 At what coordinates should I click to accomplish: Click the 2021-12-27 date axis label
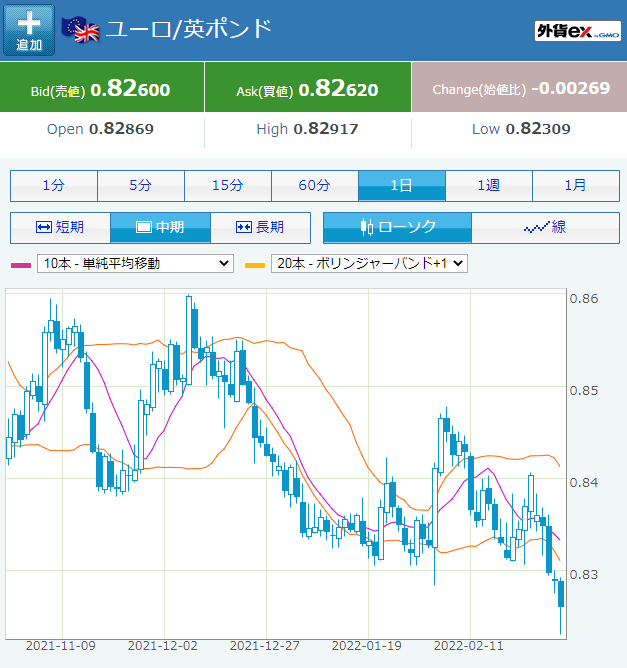[265, 646]
